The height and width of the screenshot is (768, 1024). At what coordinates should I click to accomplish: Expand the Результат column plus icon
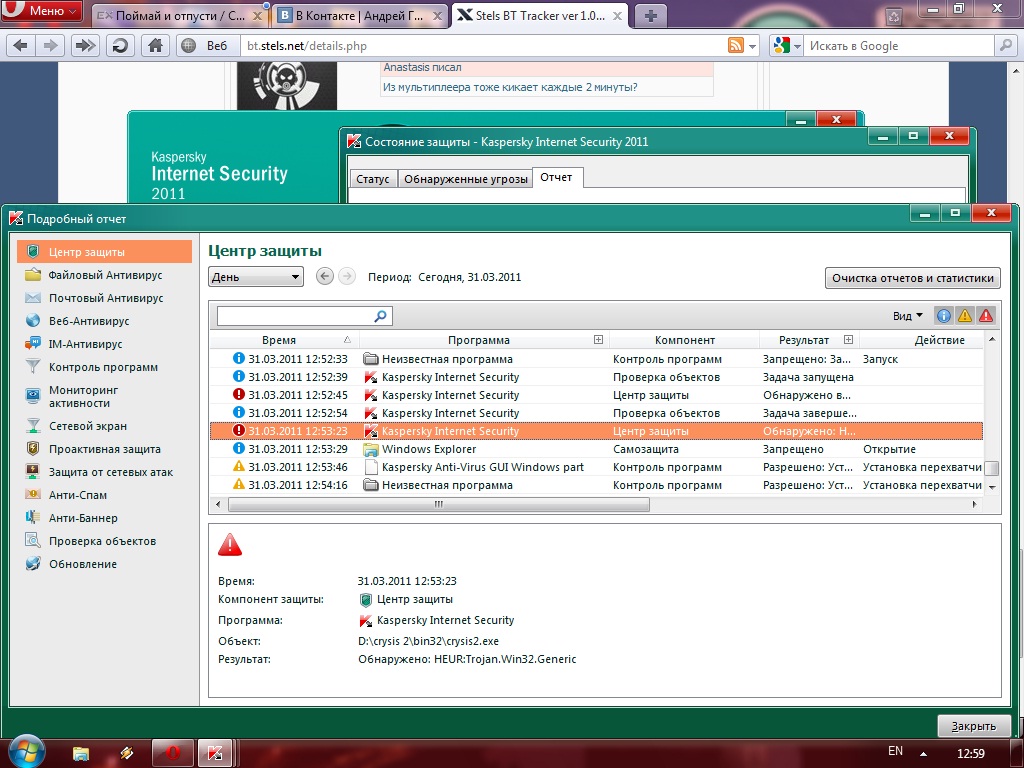[x=848, y=340]
